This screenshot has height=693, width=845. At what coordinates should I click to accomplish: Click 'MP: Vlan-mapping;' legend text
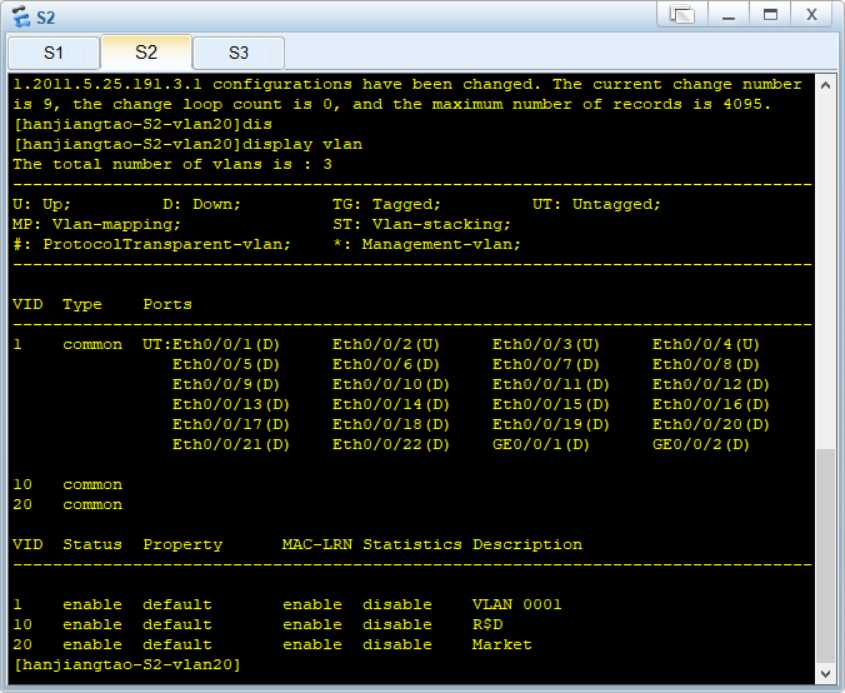(96, 225)
